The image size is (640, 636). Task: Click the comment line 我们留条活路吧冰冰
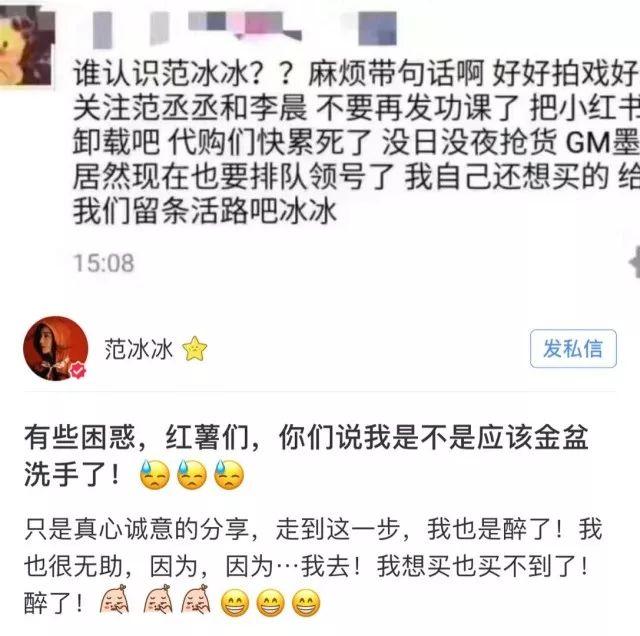click(x=205, y=212)
